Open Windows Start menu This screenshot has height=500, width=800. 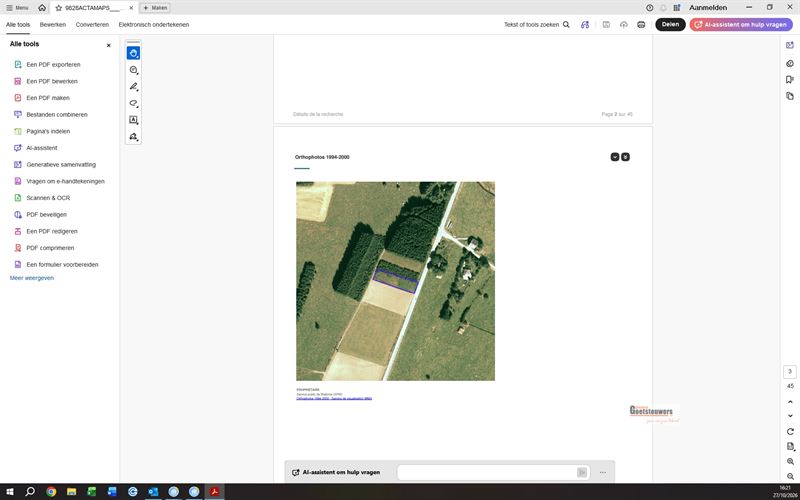[9, 492]
